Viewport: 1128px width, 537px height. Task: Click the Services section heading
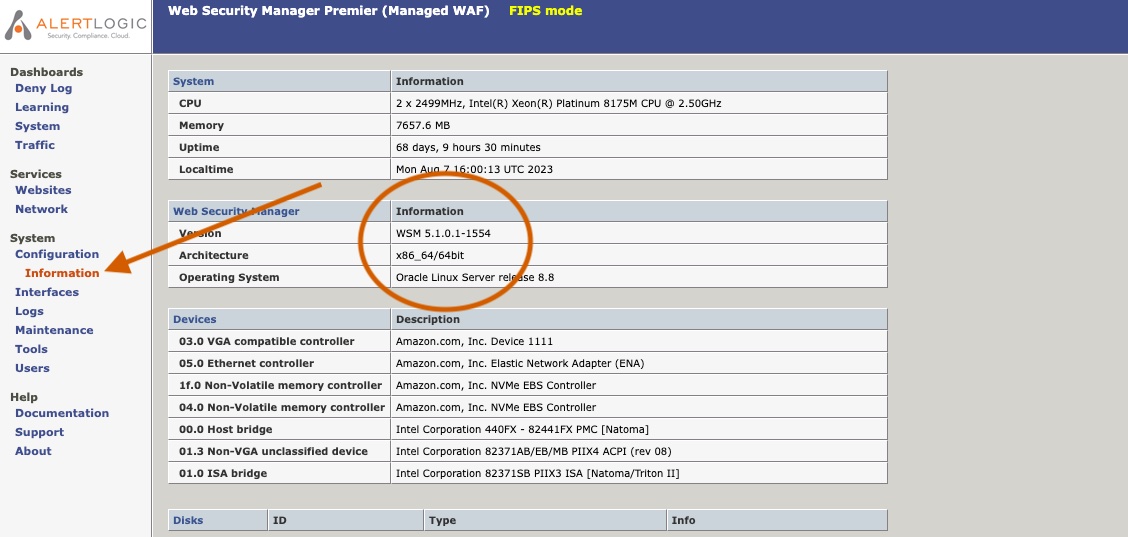(x=35, y=173)
